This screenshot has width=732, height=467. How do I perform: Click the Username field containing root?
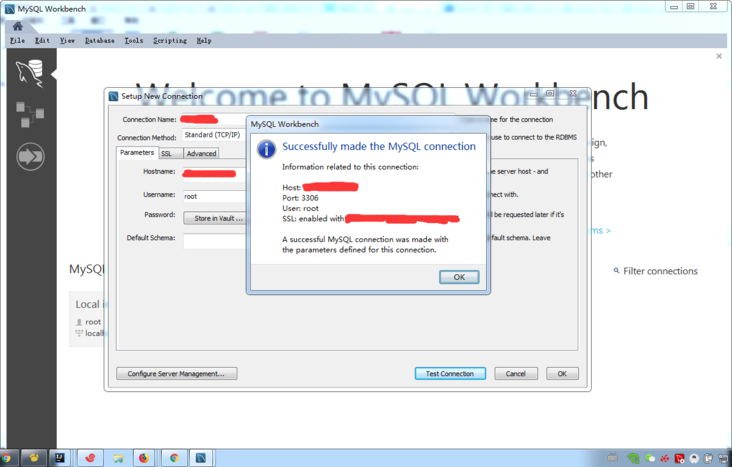point(214,196)
